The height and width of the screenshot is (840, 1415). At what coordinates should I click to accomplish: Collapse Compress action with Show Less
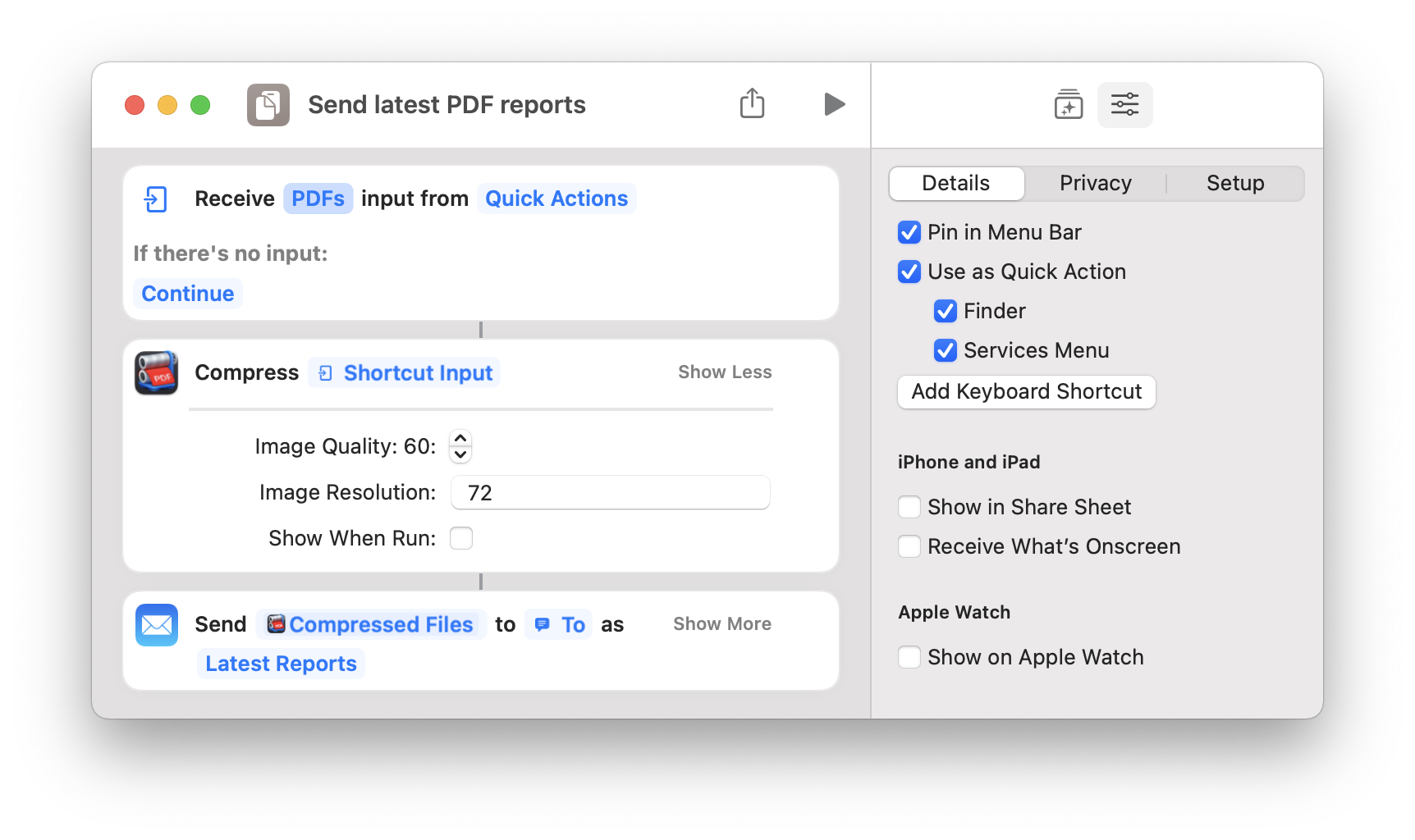pyautogui.click(x=724, y=372)
